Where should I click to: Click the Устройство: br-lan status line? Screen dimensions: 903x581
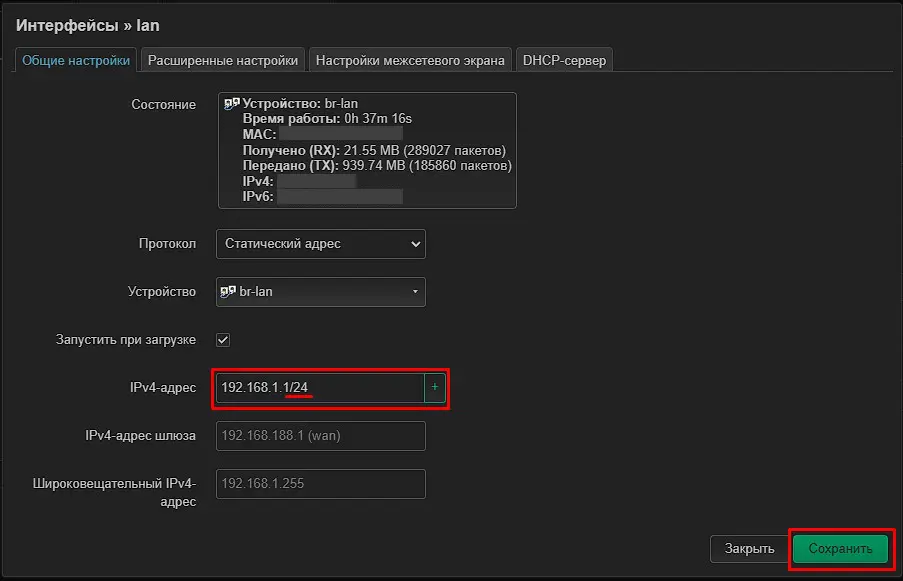pyautogui.click(x=300, y=104)
